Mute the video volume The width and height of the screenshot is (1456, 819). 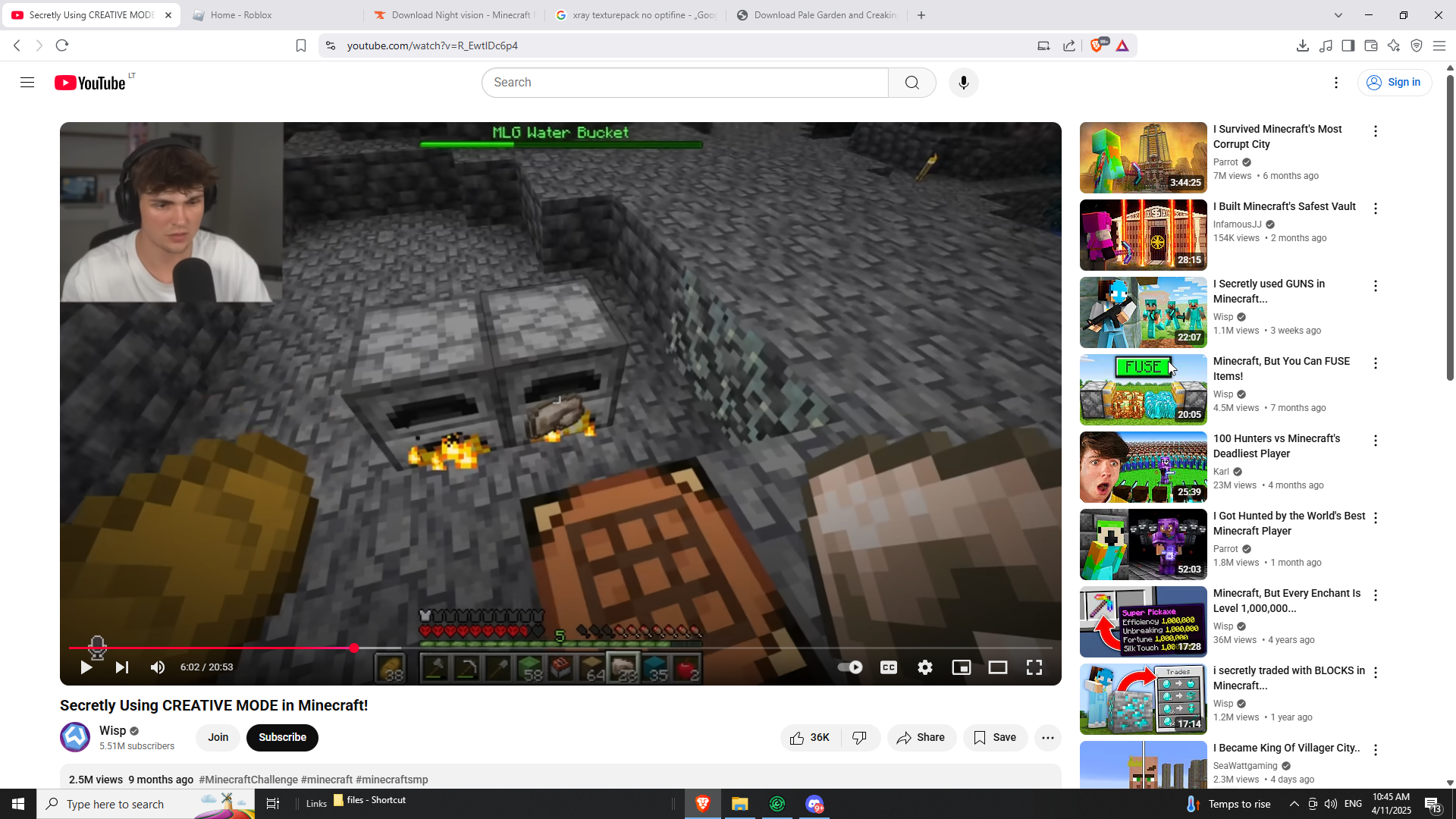(x=158, y=667)
